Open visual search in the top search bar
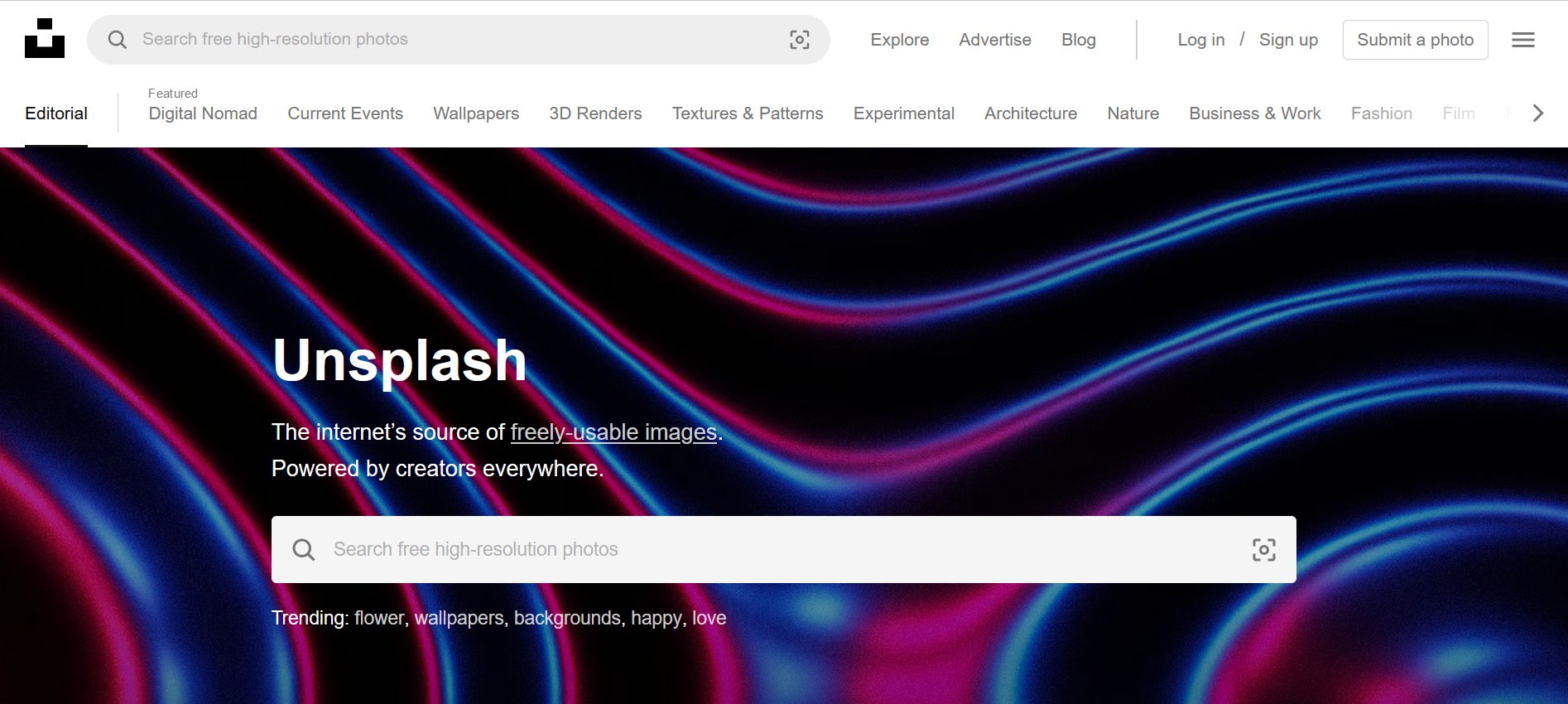The image size is (1568, 704). tap(799, 40)
